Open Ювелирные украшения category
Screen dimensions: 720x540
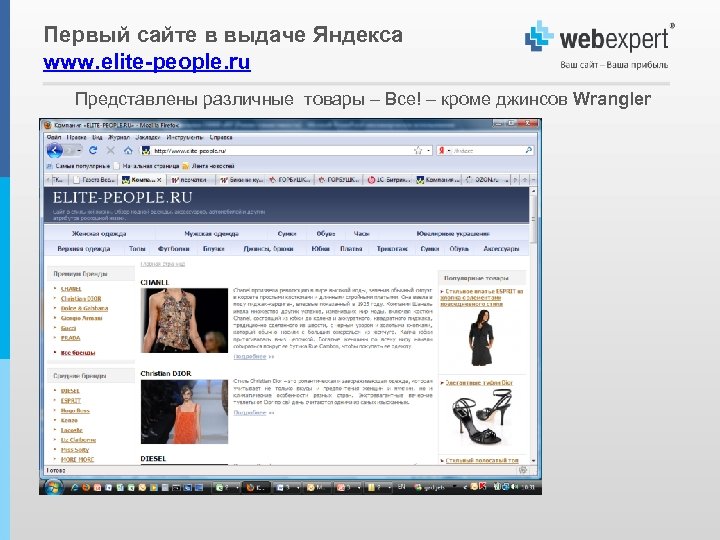click(x=453, y=234)
